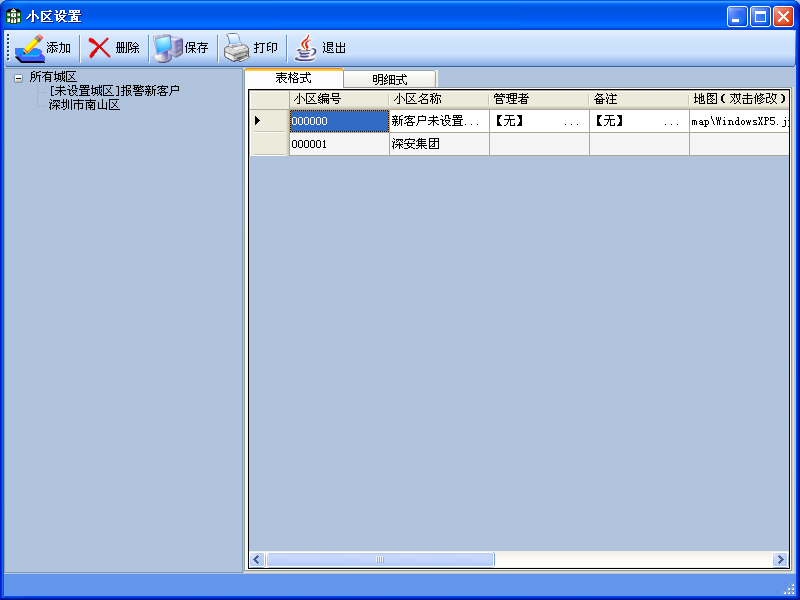Click the Java cup 退出 icon
The image size is (800, 600).
306,48
